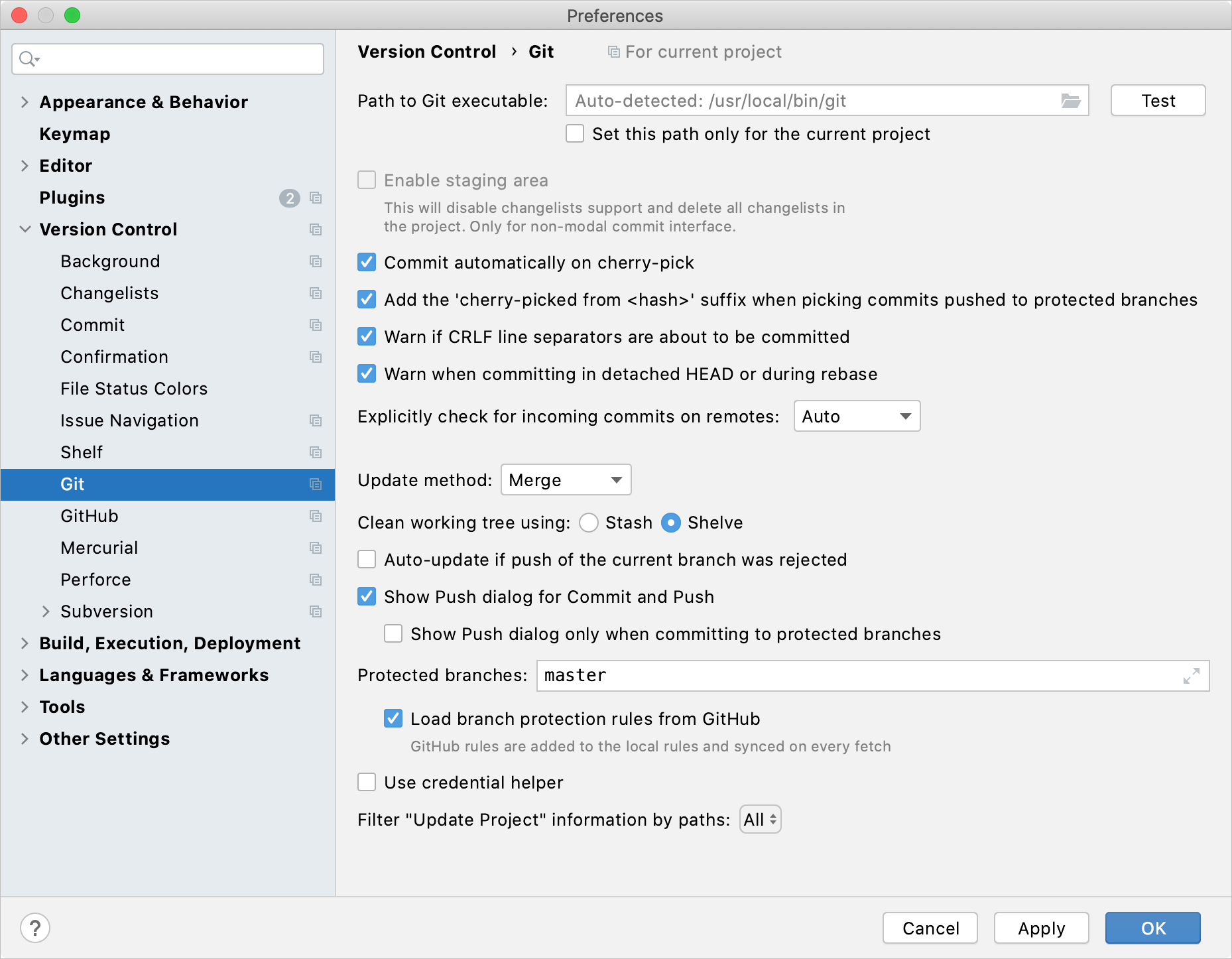Click project-level icon beside Changelists
Image resolution: width=1232 pixels, height=959 pixels.
click(x=316, y=293)
